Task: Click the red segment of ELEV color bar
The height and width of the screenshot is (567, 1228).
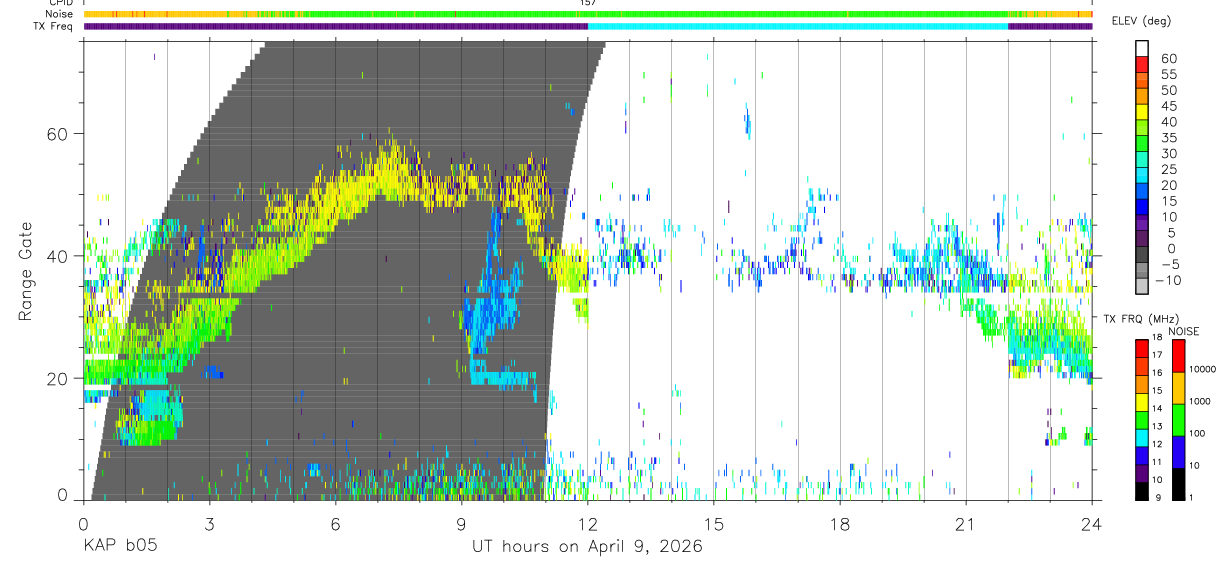Action: [x=1142, y=65]
